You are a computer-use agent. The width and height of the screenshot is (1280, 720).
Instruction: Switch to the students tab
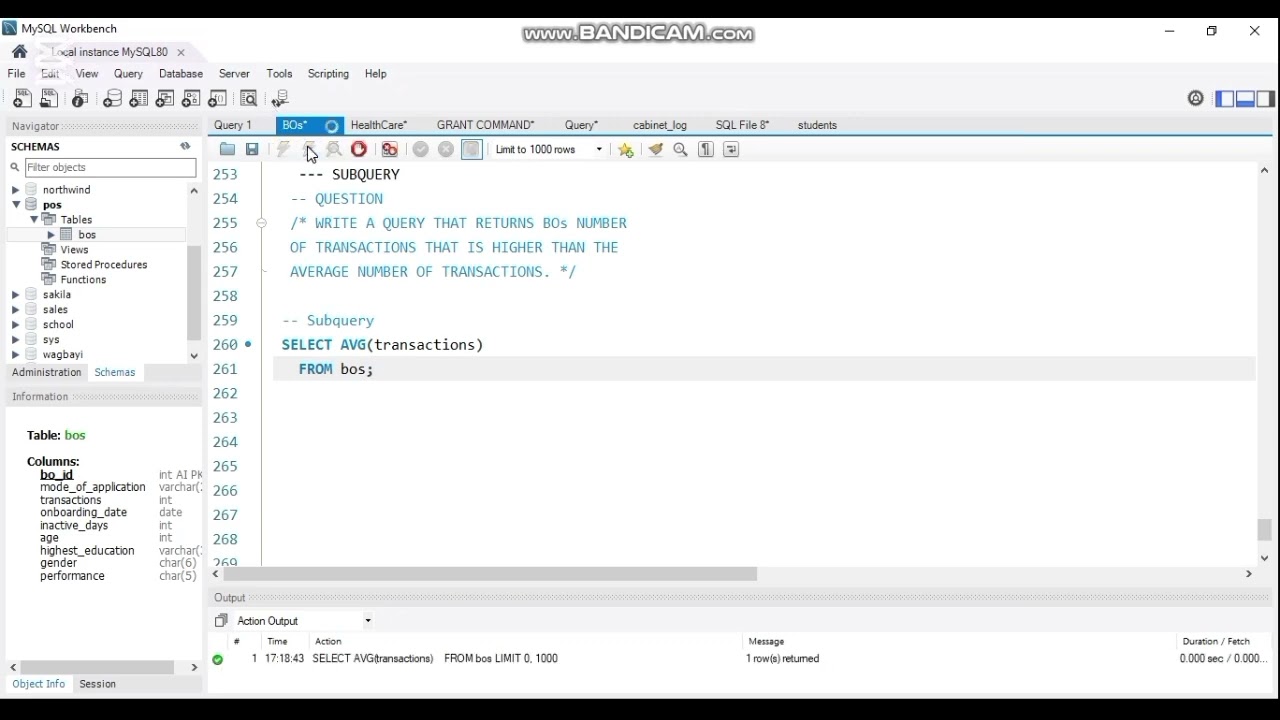[x=817, y=125]
